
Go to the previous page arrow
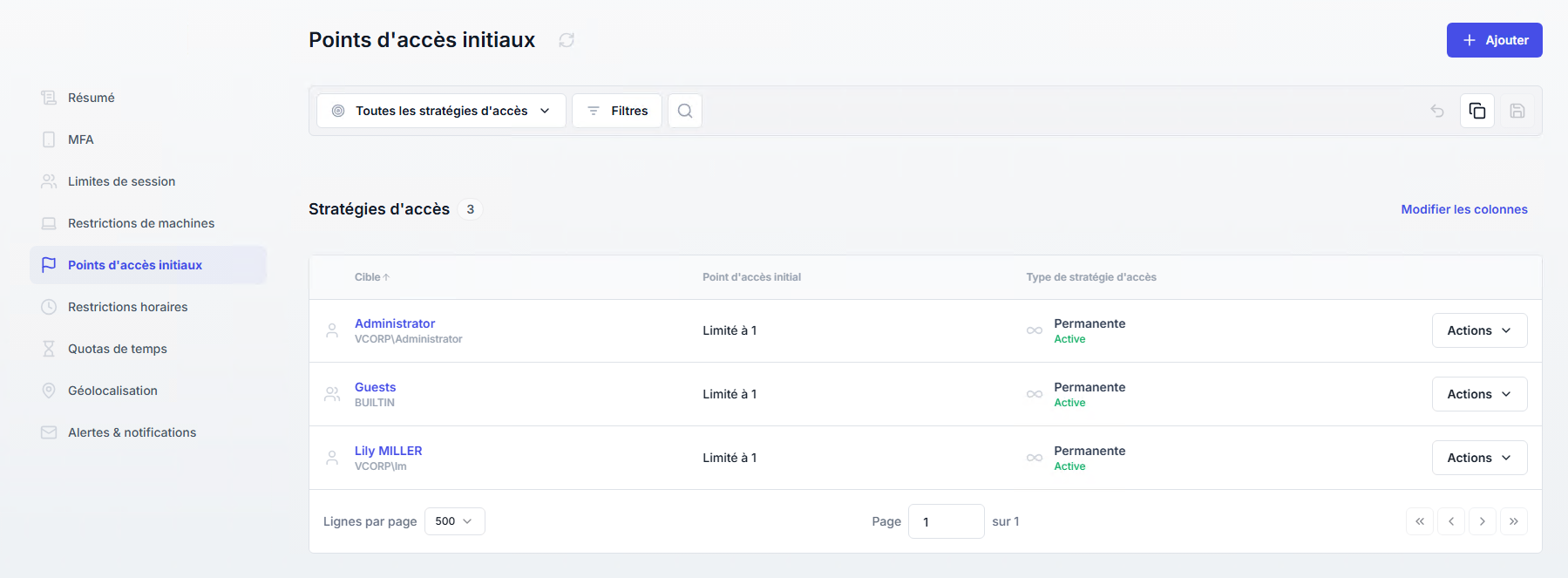click(x=1451, y=521)
